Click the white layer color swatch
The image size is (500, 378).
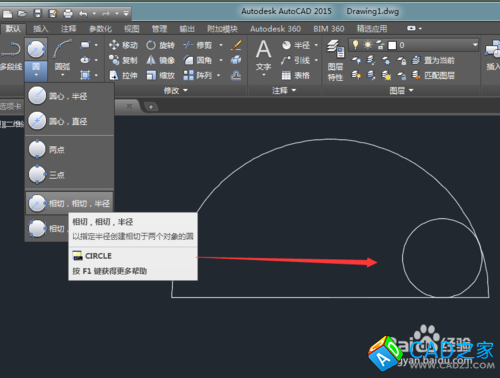click(x=392, y=45)
